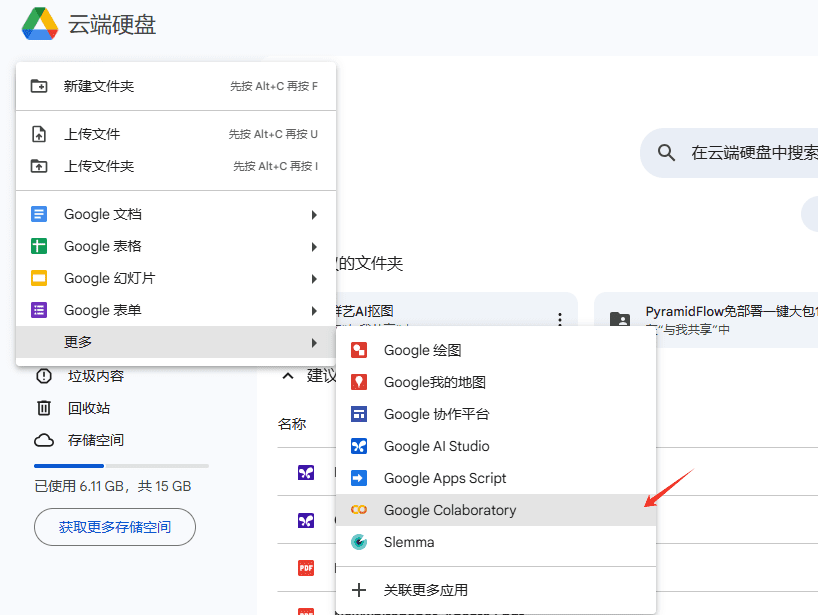The height and width of the screenshot is (615, 818).
Task: Open the PyramidFlow shared folder card
Action: [x=706, y=320]
